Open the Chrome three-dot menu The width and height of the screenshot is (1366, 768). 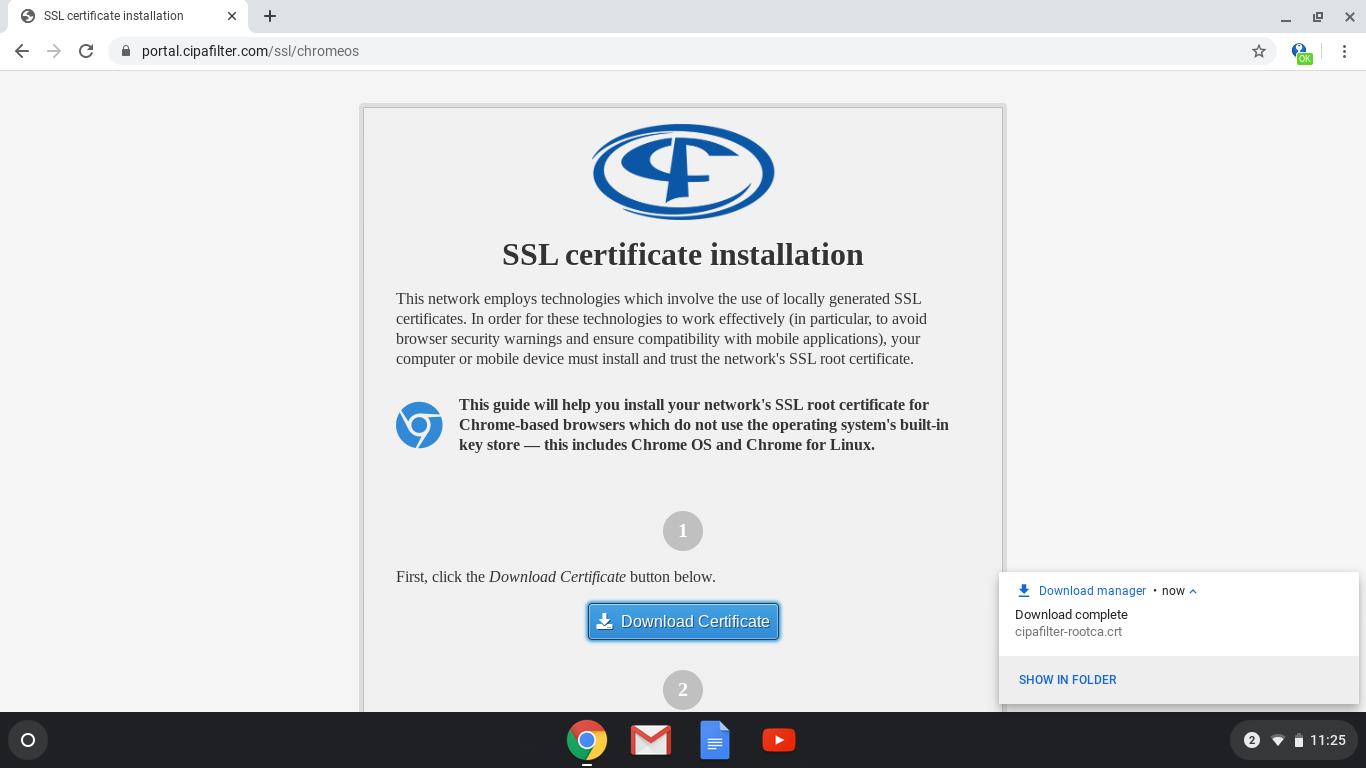click(x=1344, y=50)
